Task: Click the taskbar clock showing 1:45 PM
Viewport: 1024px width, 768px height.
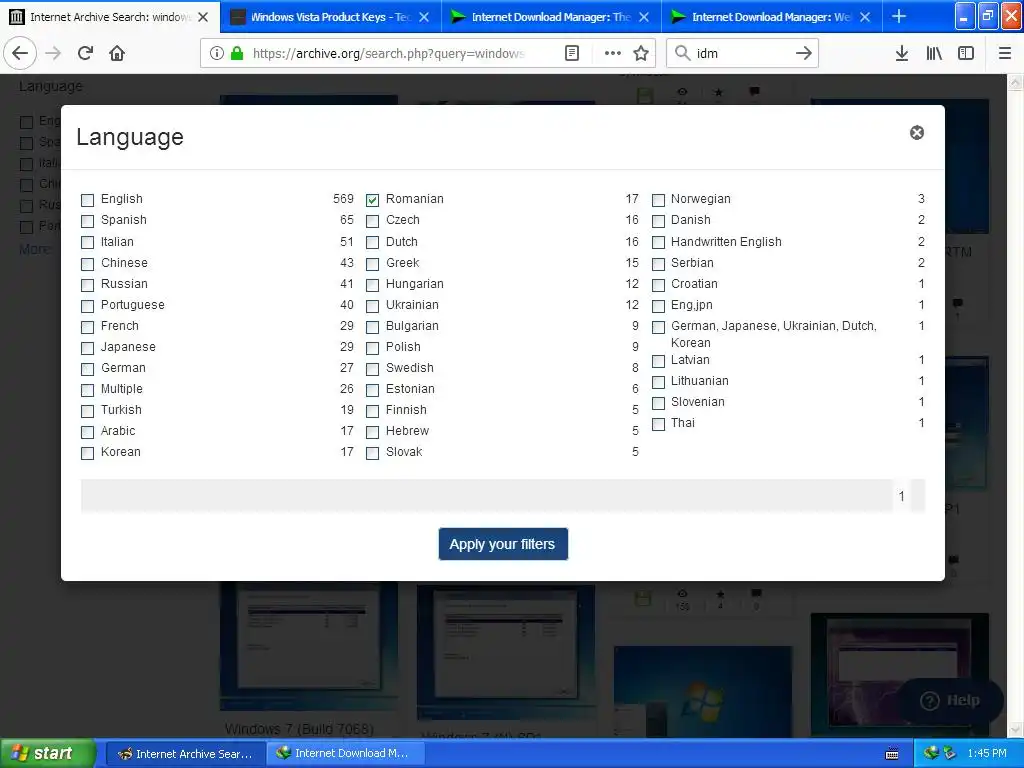Action: click(987, 754)
